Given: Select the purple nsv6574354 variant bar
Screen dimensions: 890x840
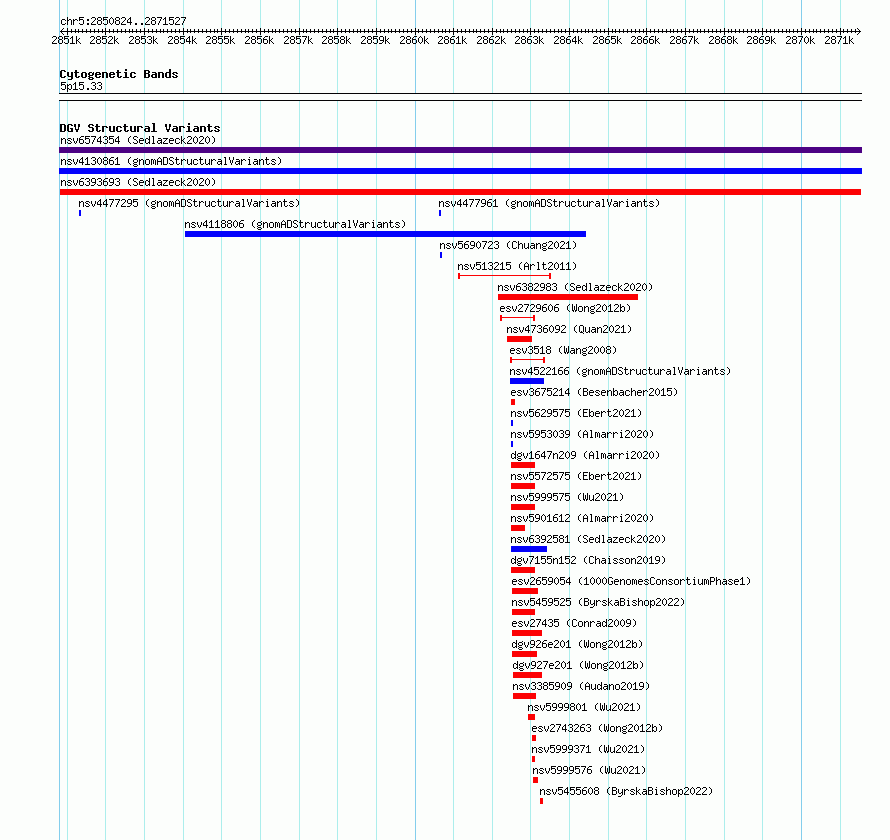Looking at the screenshot, I should click(x=460, y=150).
